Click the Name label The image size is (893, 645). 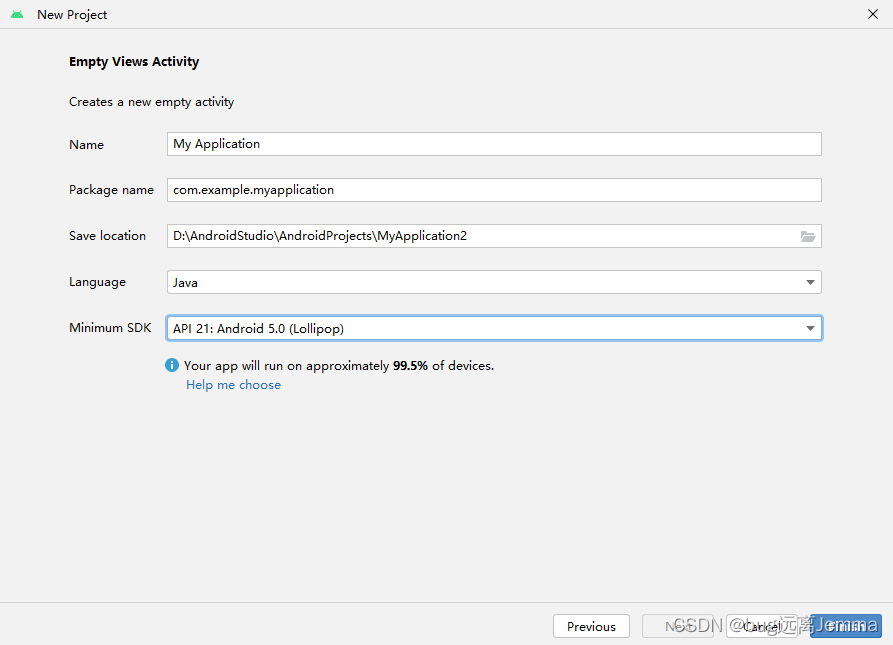pyautogui.click(x=86, y=145)
